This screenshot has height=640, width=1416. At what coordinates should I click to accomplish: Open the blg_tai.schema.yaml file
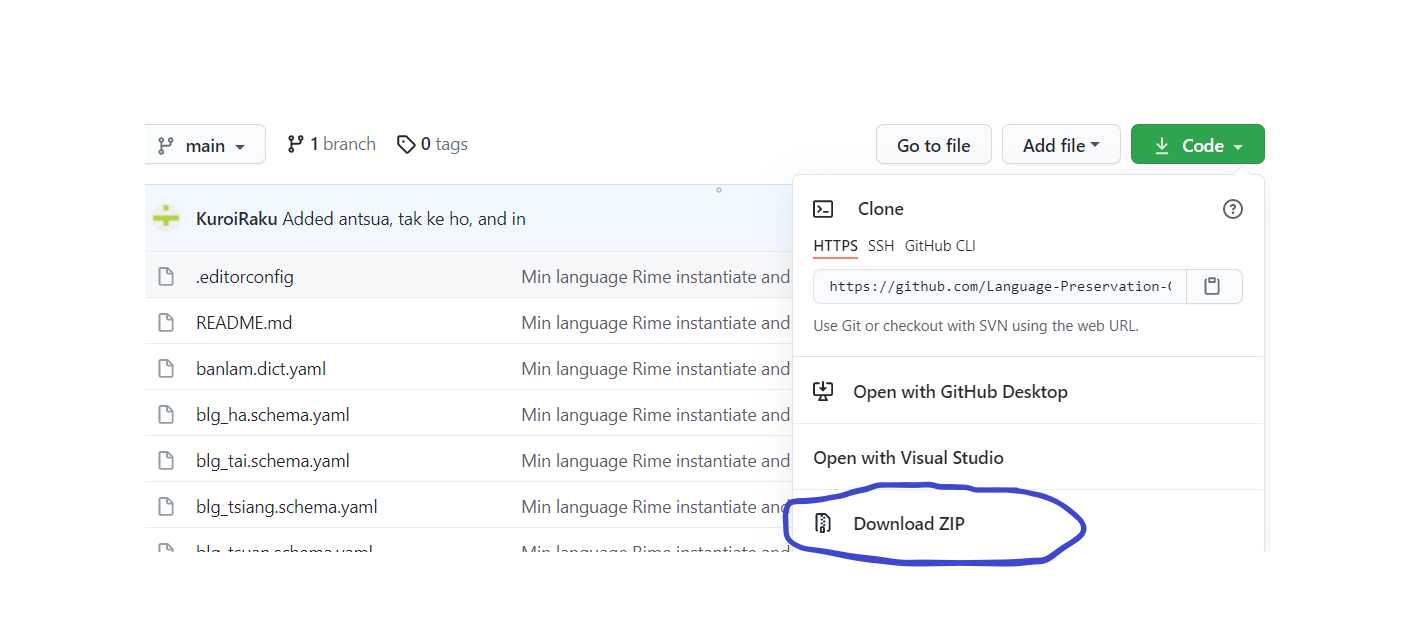pos(273,461)
